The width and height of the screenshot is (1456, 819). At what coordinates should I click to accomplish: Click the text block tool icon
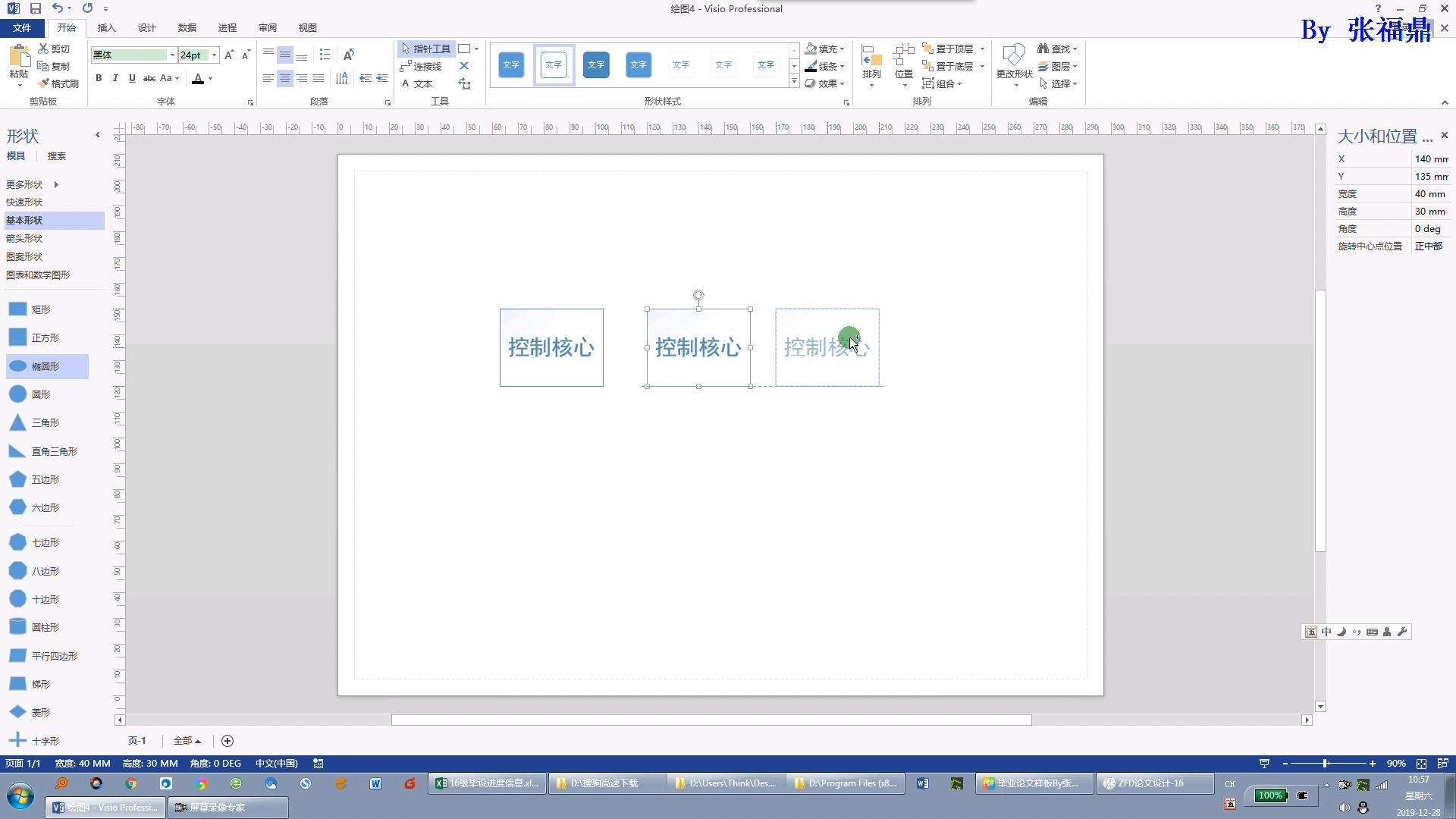464,83
